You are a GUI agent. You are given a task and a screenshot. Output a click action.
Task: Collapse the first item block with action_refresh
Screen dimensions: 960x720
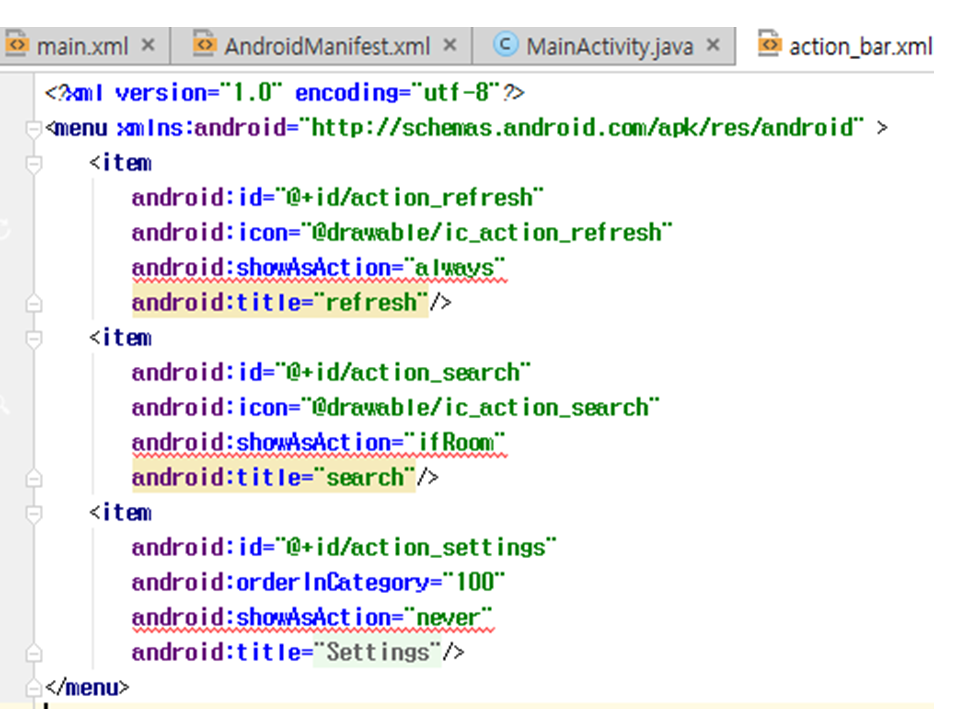coord(35,164)
